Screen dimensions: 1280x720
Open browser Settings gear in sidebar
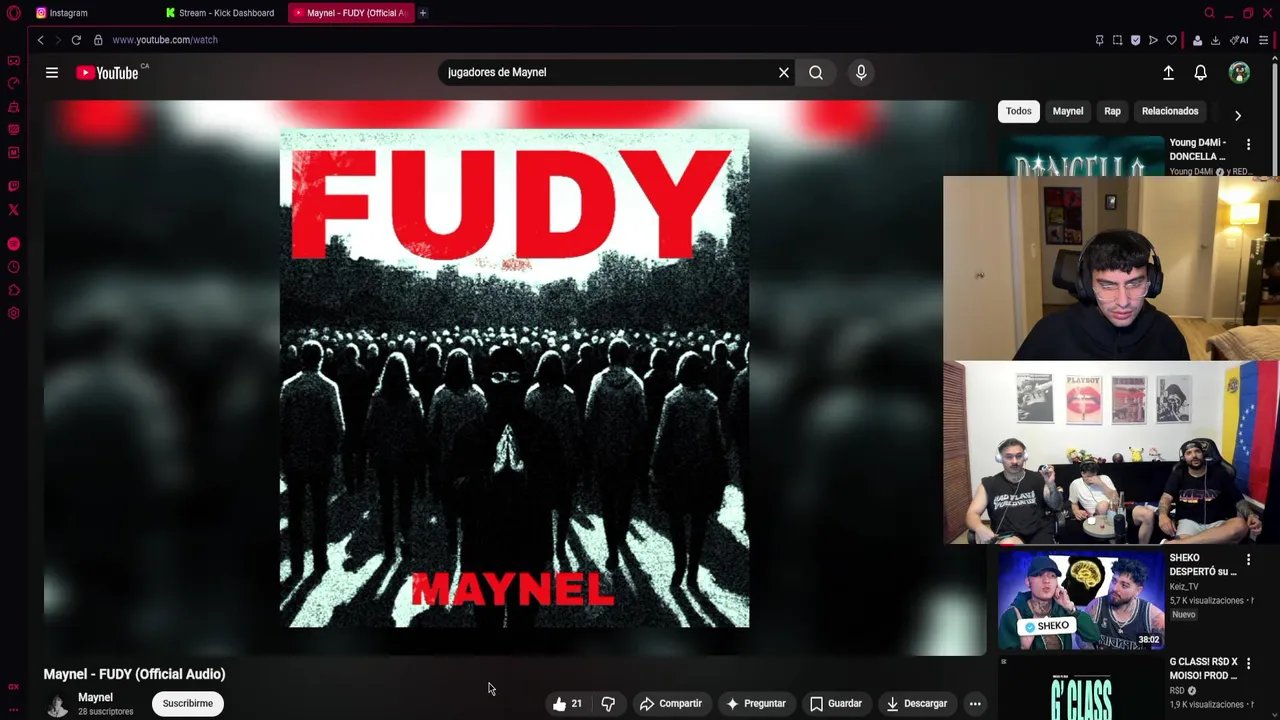[x=13, y=313]
